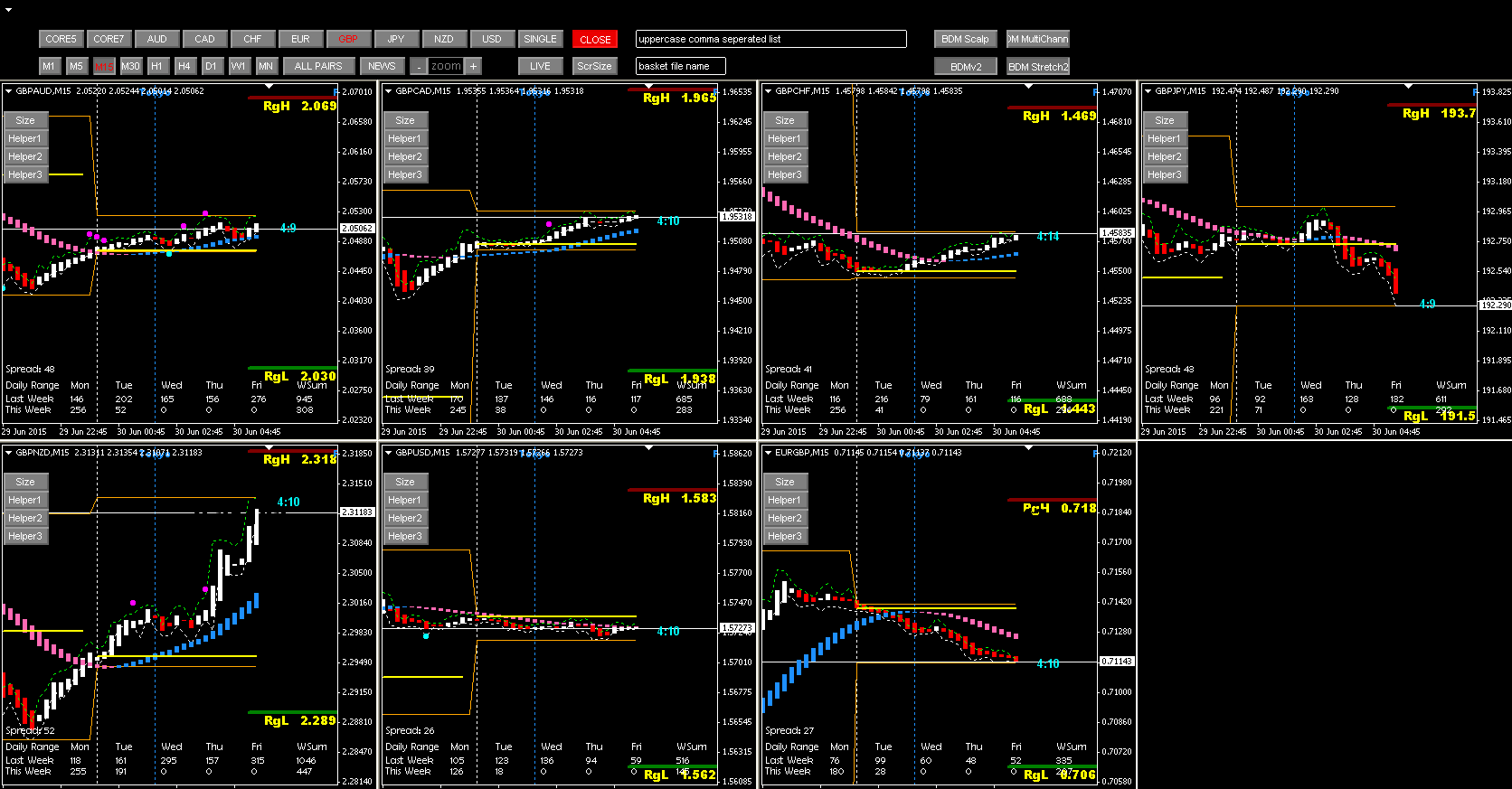Viewport: 1512px width, 789px height.
Task: Click the ScrSize button
Action: click(594, 66)
